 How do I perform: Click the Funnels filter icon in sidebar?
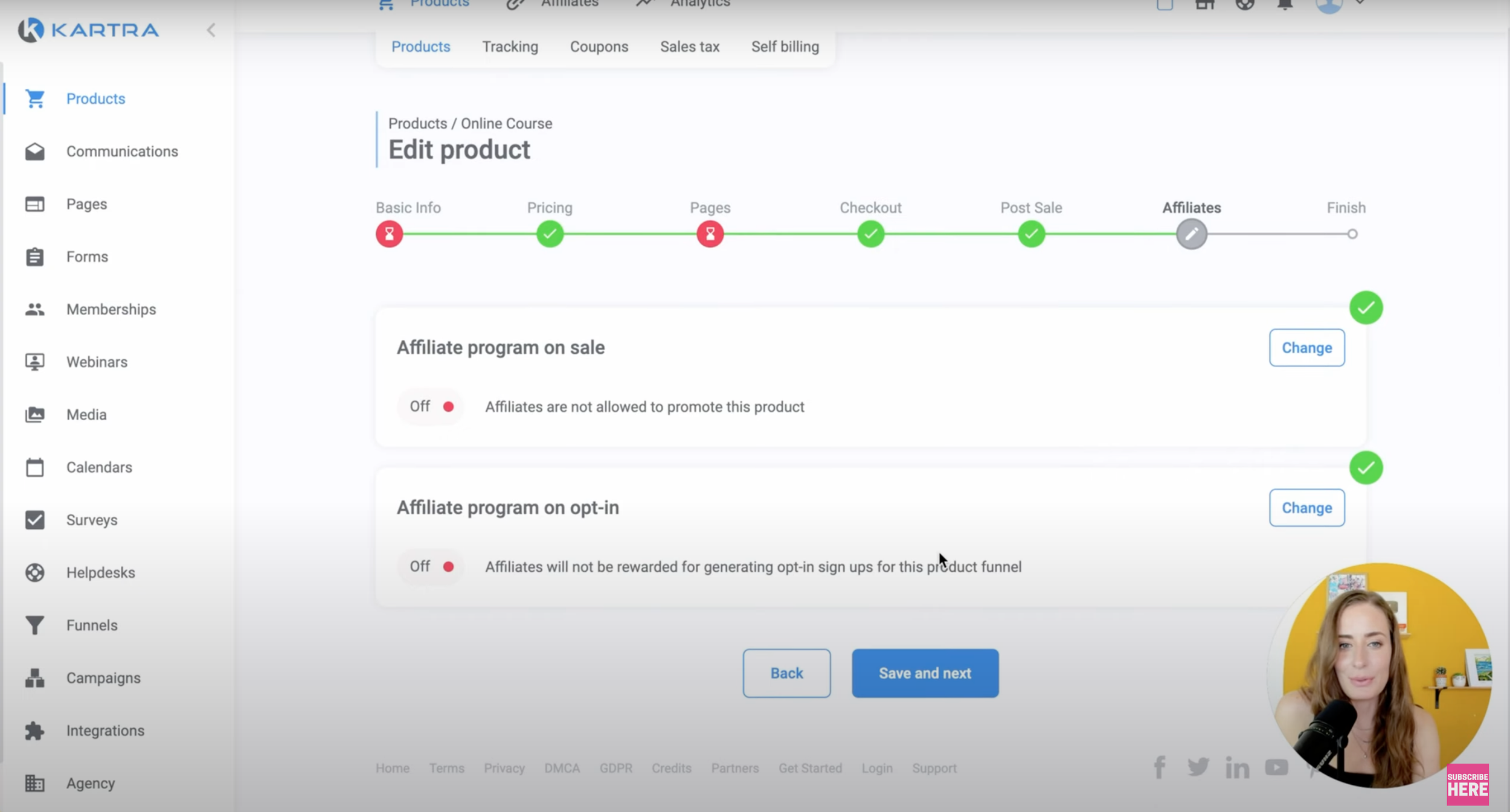(x=34, y=625)
